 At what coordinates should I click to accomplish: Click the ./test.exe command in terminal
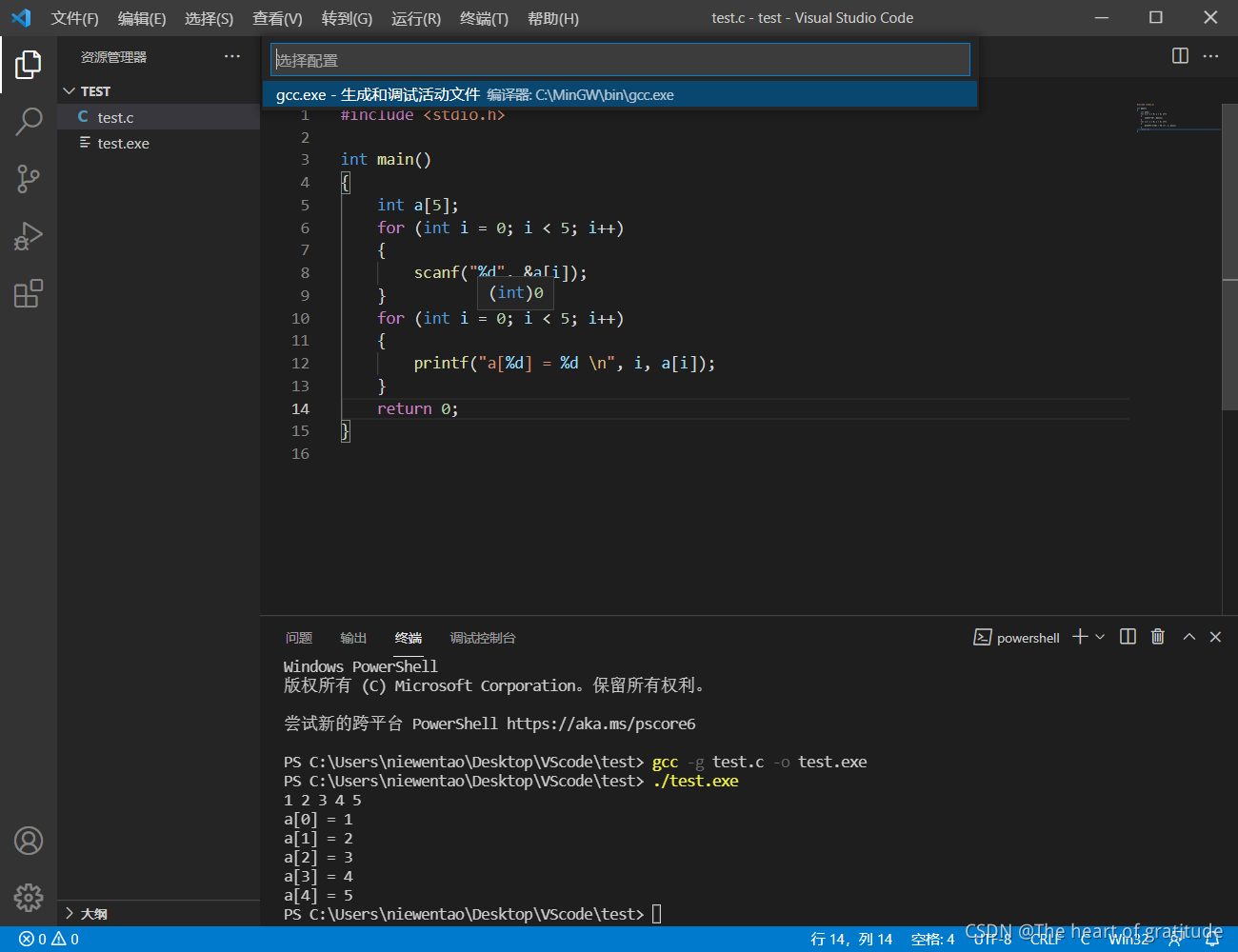pyautogui.click(x=695, y=781)
